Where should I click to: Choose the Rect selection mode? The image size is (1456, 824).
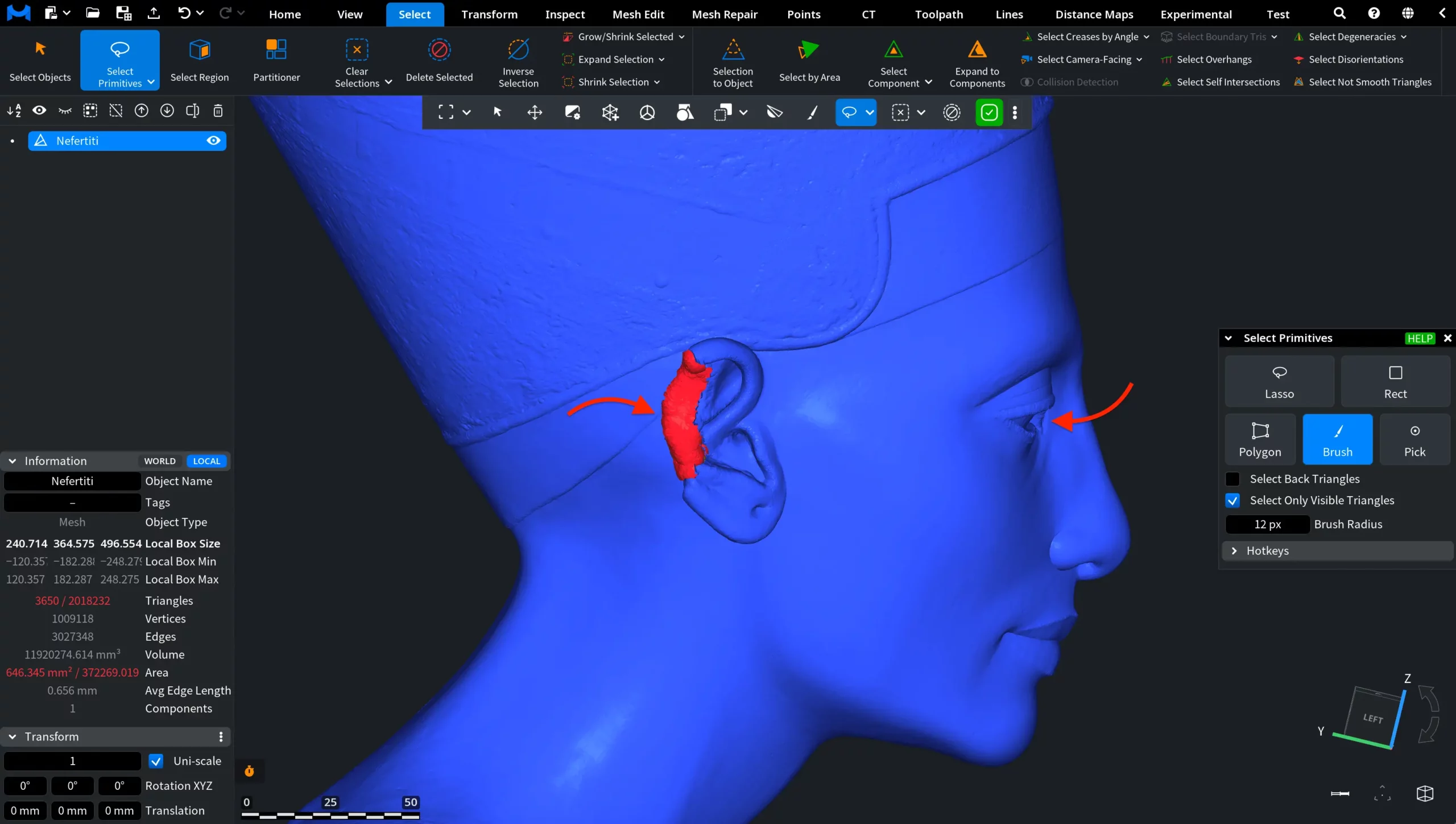click(x=1395, y=381)
